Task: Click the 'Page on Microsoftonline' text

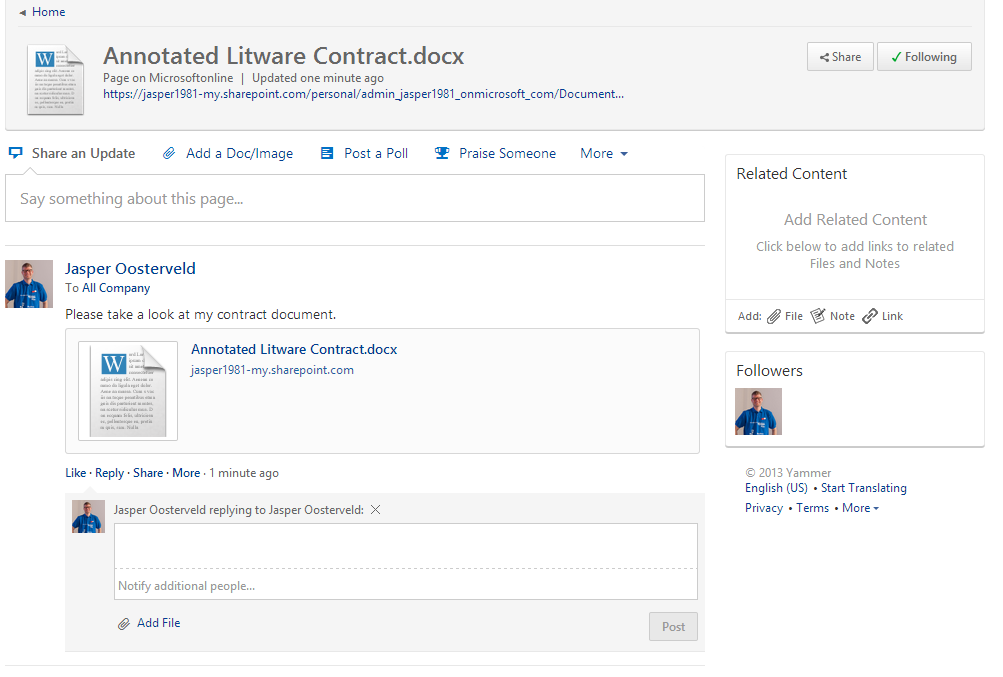Action: 168,78
